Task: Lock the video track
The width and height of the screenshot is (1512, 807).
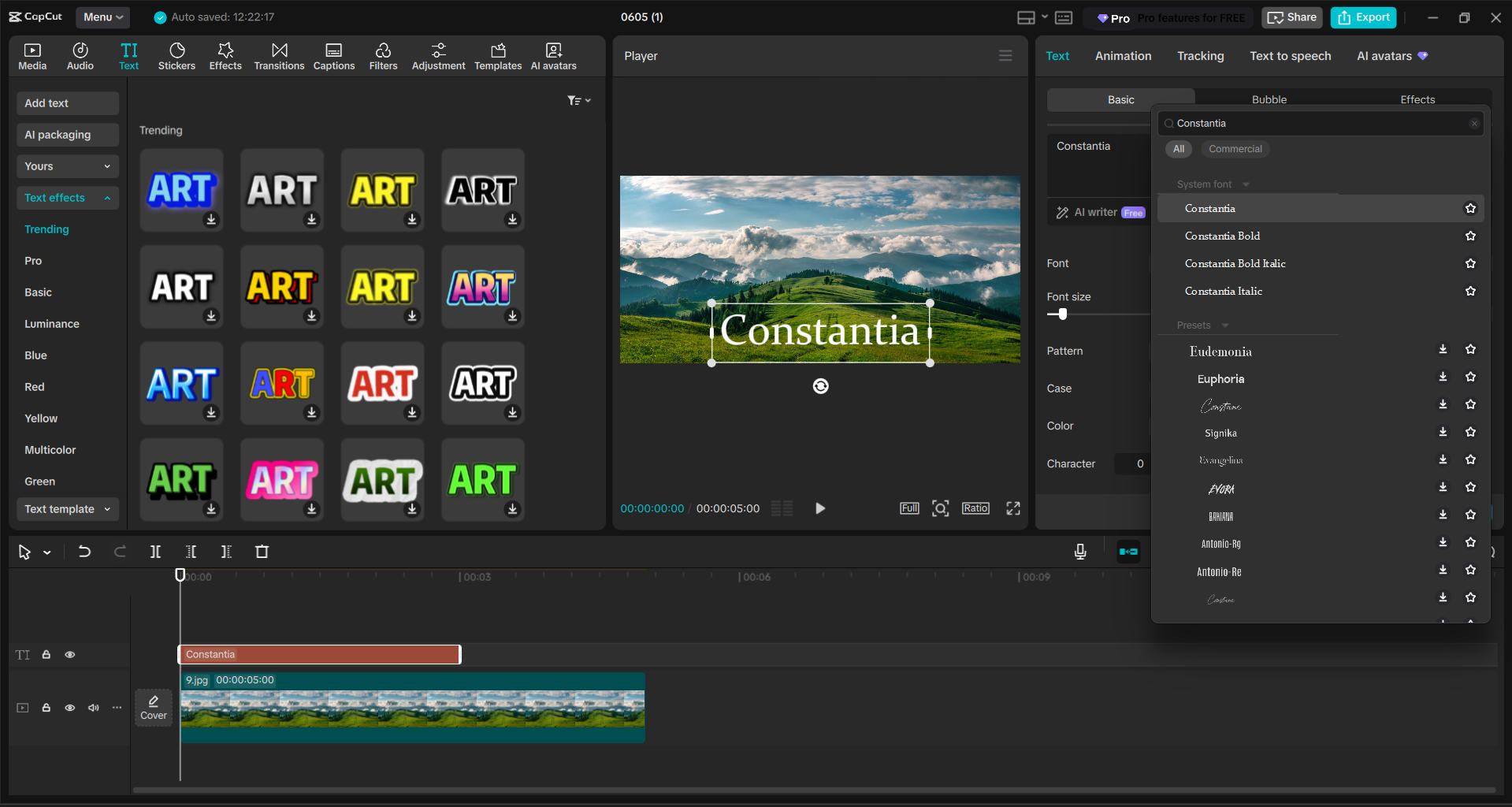Action: (46, 708)
